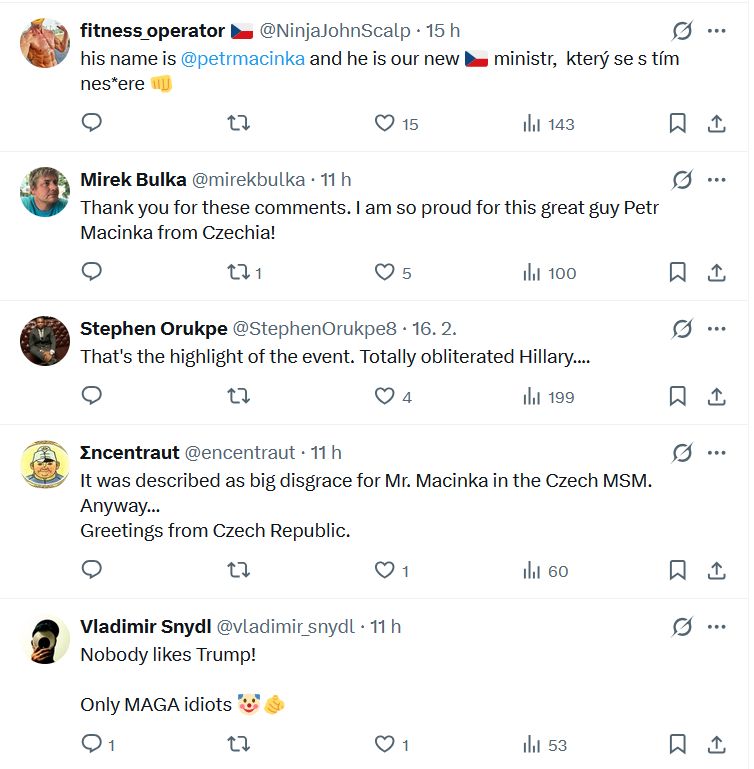Open Grok icon on Mirek Bulka's tweet
The height and width of the screenshot is (769, 754).
682,180
